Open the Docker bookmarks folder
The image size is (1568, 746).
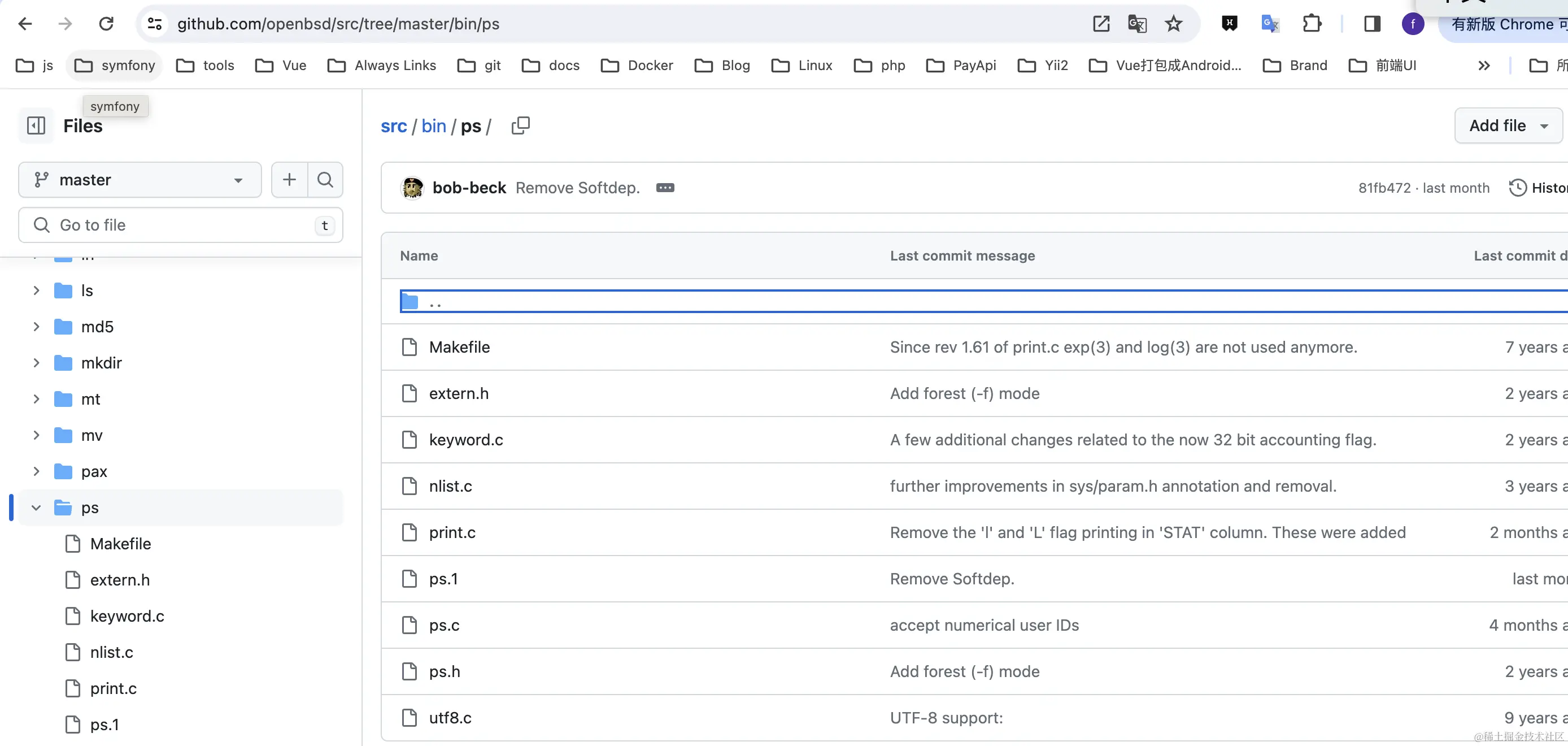pyautogui.click(x=637, y=65)
